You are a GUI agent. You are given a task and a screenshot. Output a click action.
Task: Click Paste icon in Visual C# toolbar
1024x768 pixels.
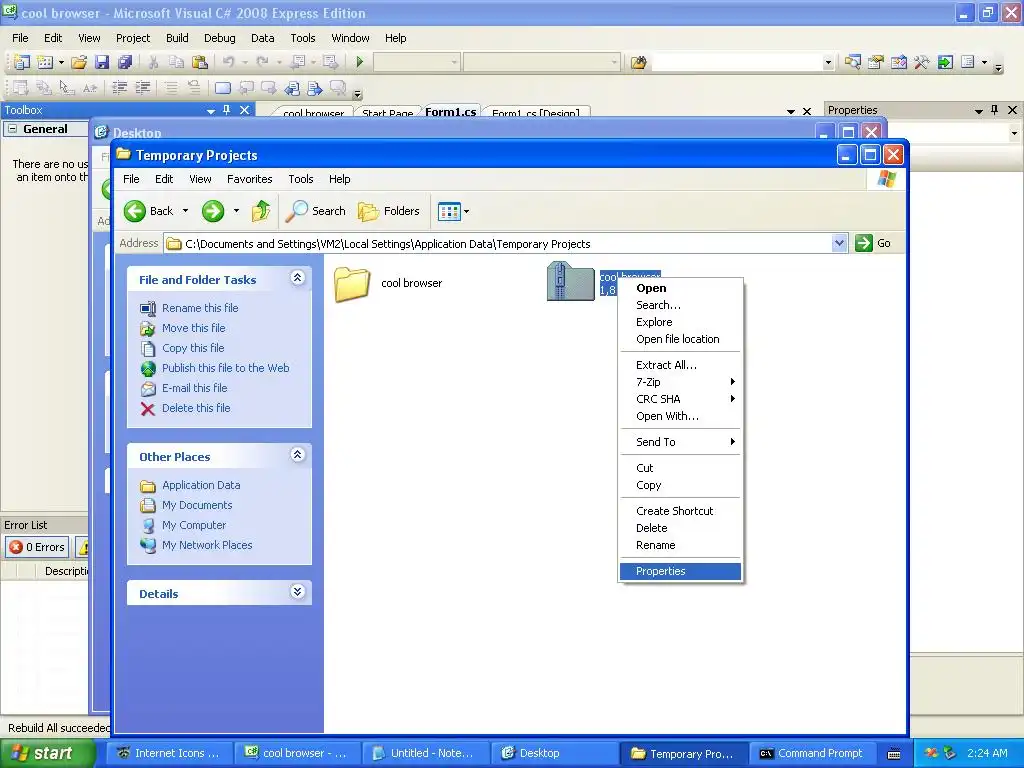click(x=200, y=62)
